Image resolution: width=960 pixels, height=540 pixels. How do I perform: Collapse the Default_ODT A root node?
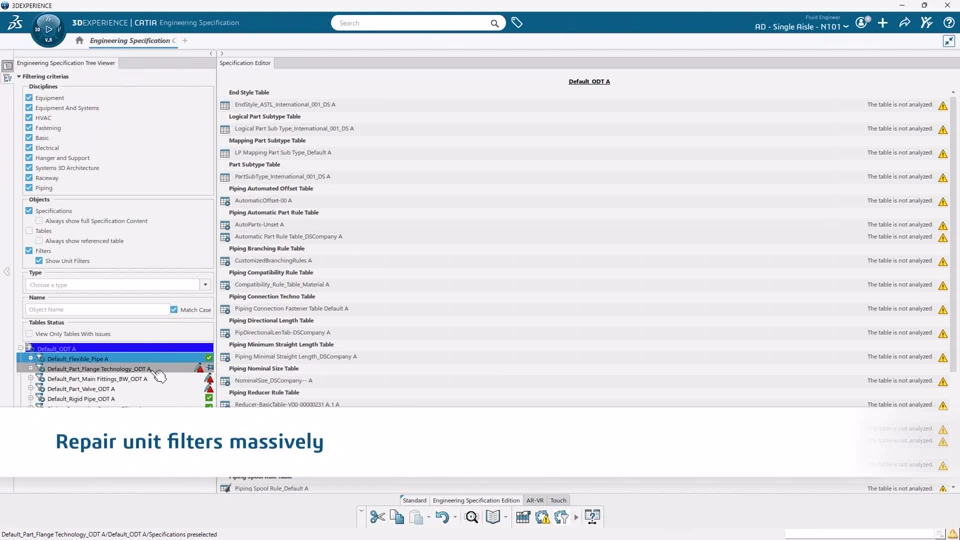(x=21, y=348)
